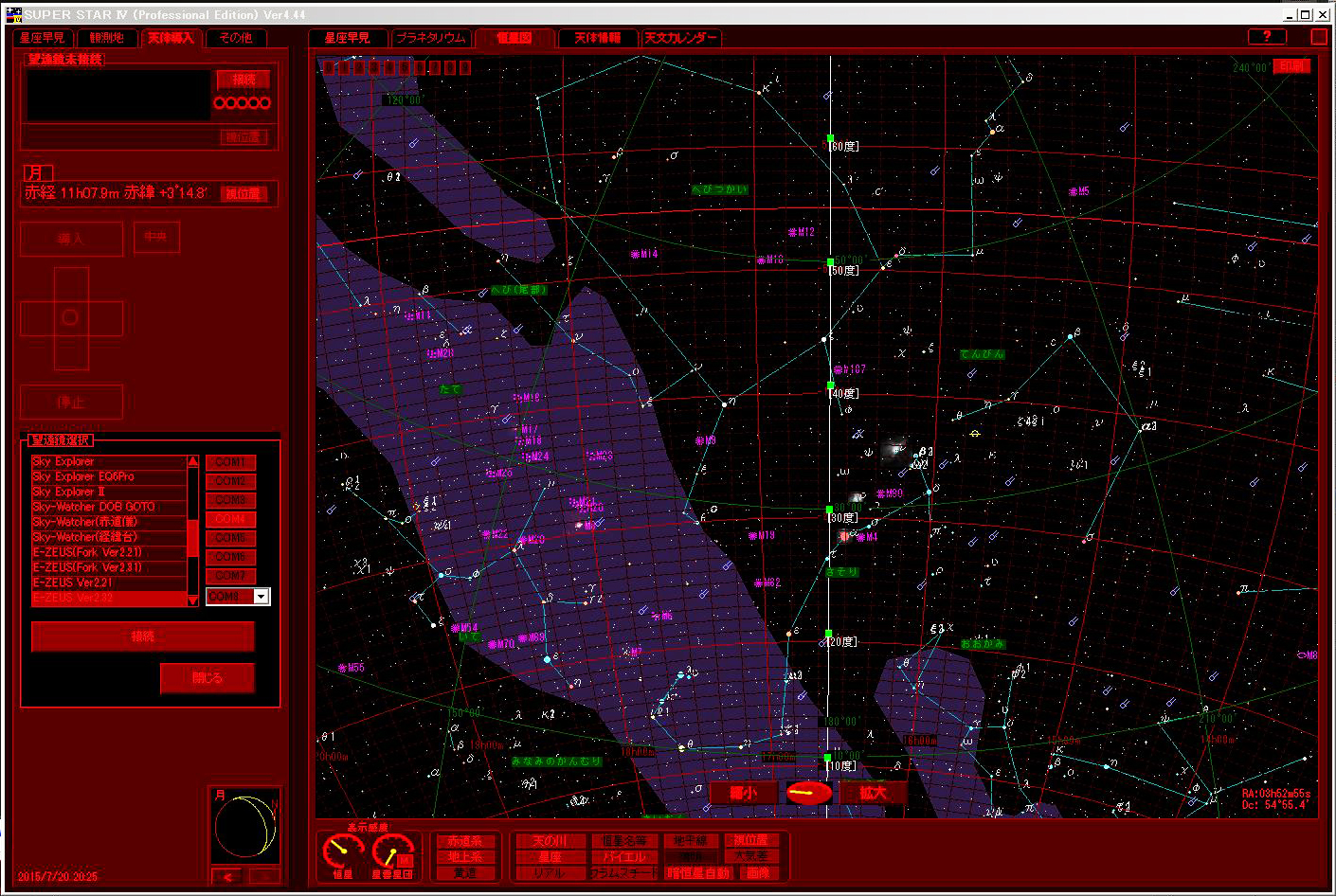1336x896 pixels.
Task: Select Sky-Watcher DOB GOTO in the list
Action: 109,507
